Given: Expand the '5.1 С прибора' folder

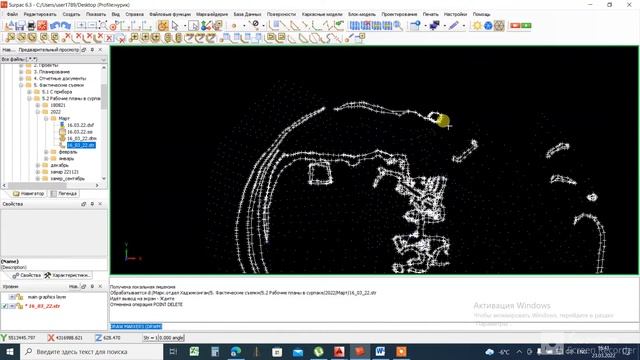Looking at the screenshot, I should coord(29,92).
